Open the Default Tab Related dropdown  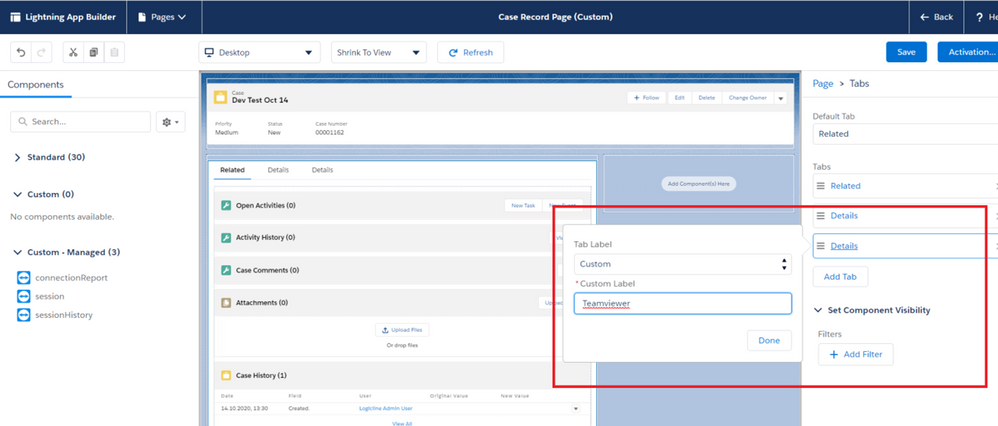click(x=905, y=134)
